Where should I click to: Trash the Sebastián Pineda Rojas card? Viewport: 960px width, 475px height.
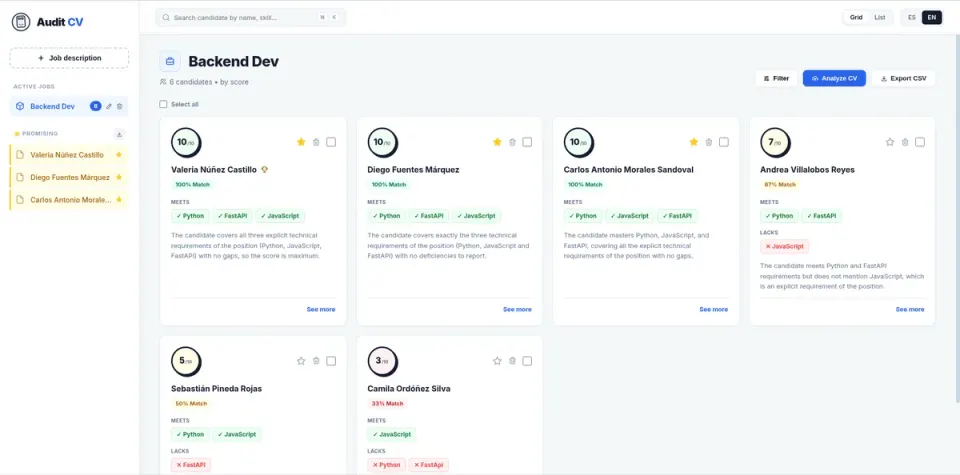316,361
